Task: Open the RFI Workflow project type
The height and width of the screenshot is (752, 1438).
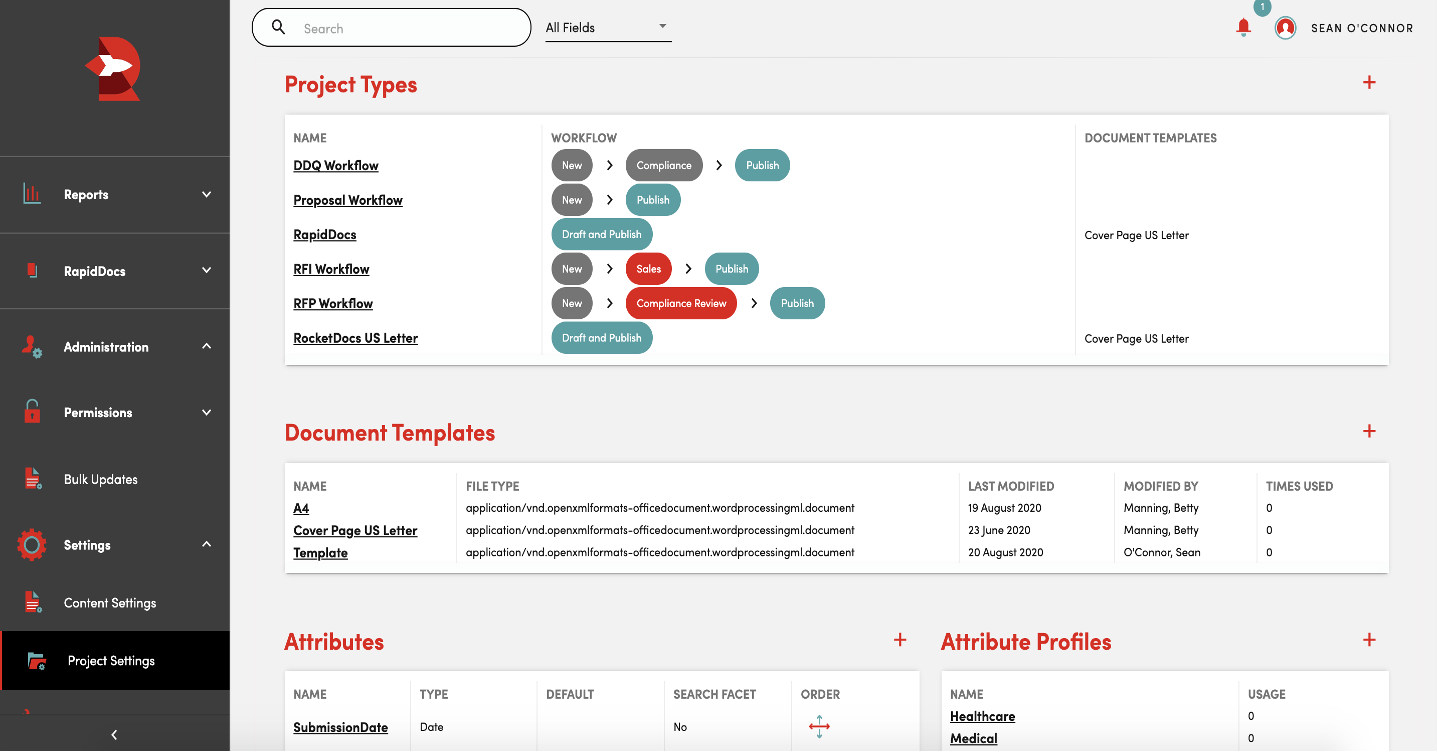Action: pyautogui.click(x=331, y=269)
